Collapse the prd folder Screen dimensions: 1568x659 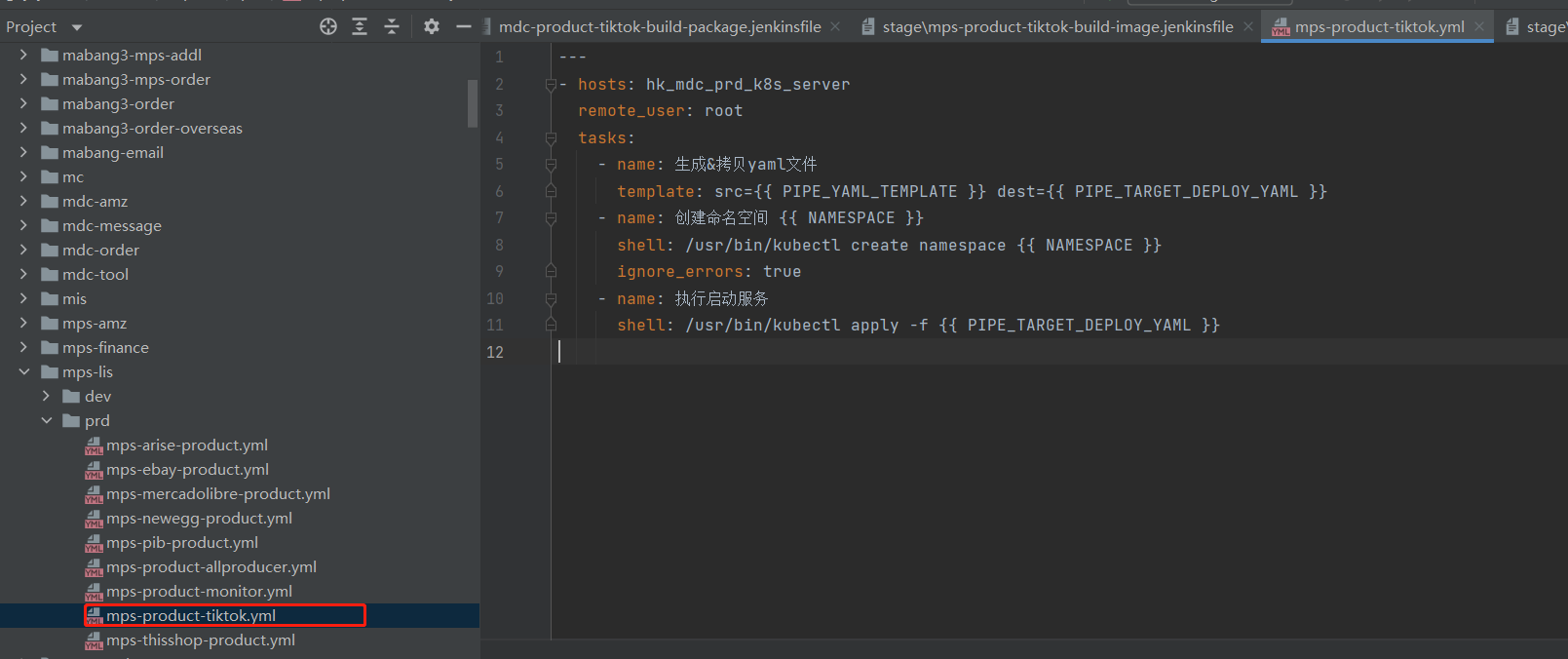point(46,420)
